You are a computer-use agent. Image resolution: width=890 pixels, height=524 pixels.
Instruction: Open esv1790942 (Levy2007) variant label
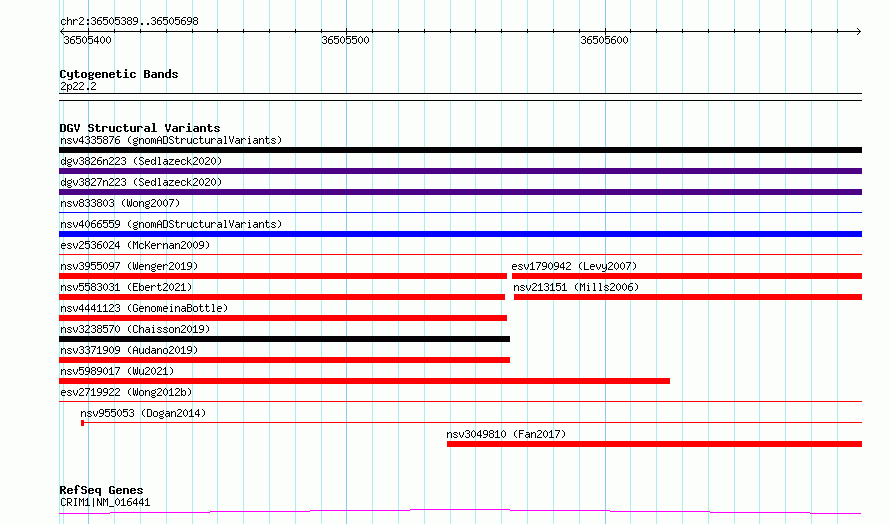574,266
